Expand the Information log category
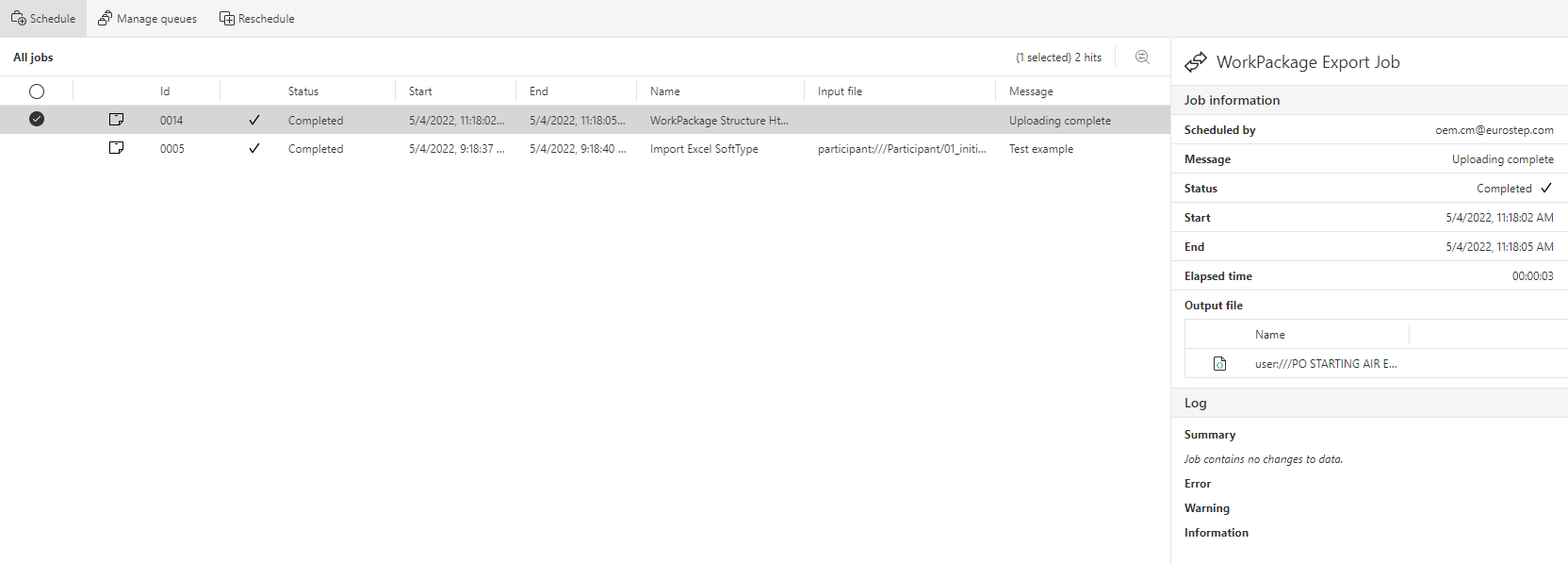Image resolution: width=1568 pixels, height=563 pixels. point(1216,533)
